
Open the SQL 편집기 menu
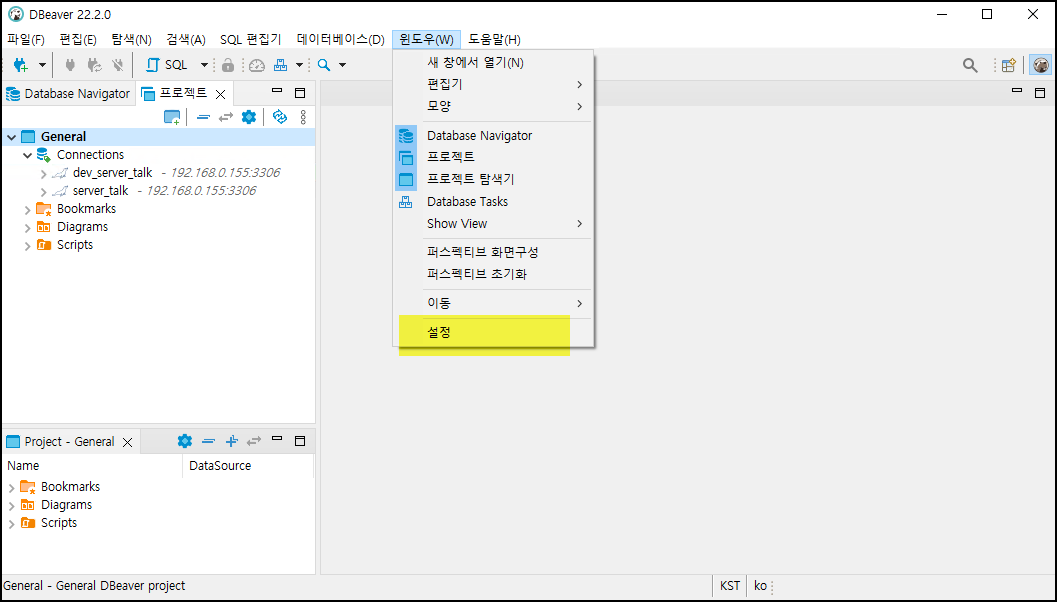(251, 40)
